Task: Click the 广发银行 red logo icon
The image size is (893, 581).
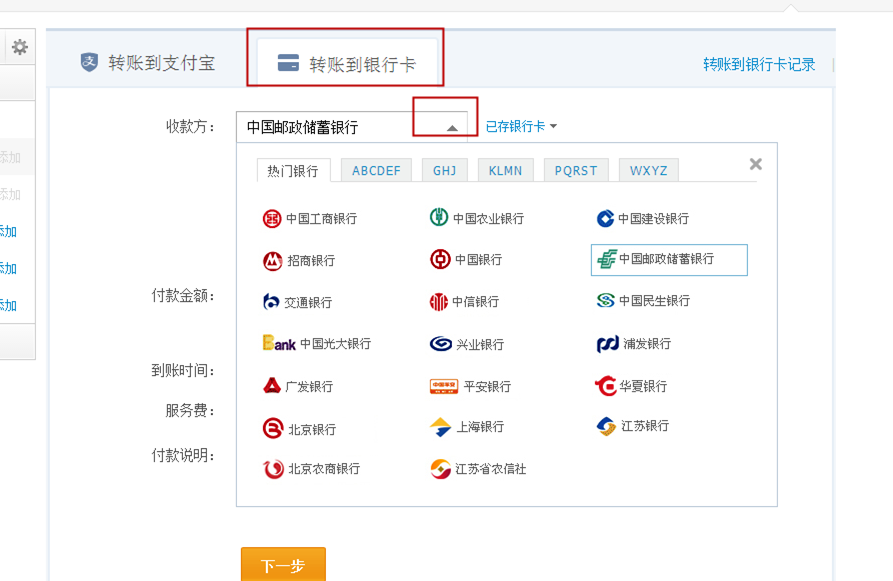Action: pos(272,386)
